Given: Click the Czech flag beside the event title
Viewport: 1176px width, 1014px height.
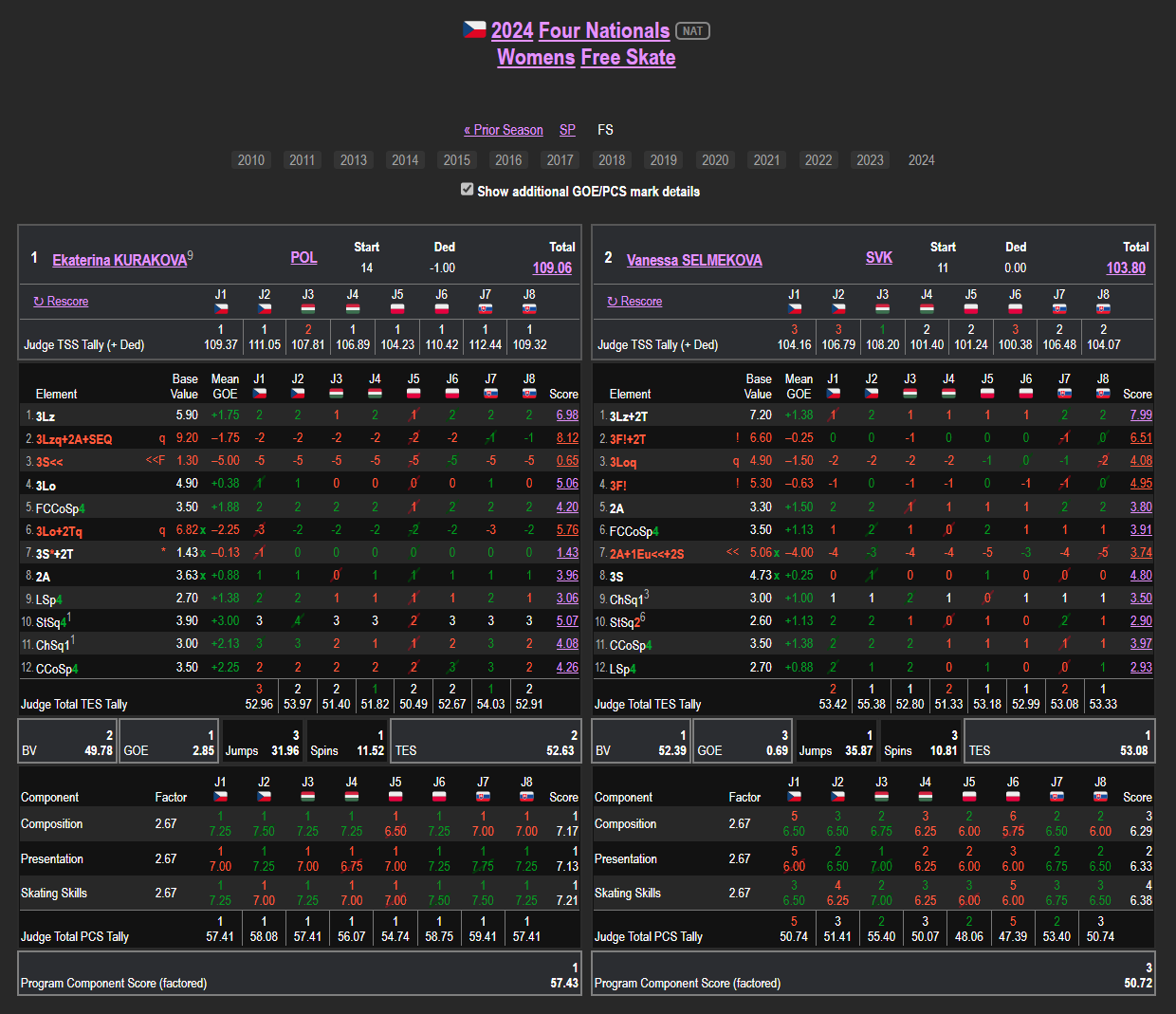Looking at the screenshot, I should click(x=474, y=29).
